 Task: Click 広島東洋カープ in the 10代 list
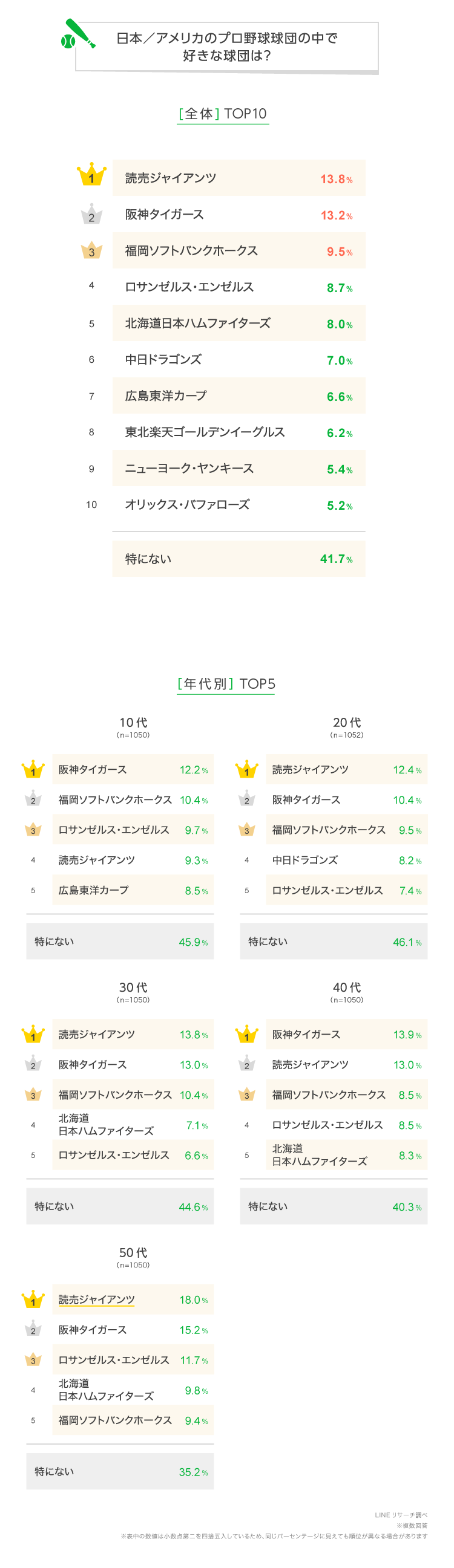pos(93,891)
